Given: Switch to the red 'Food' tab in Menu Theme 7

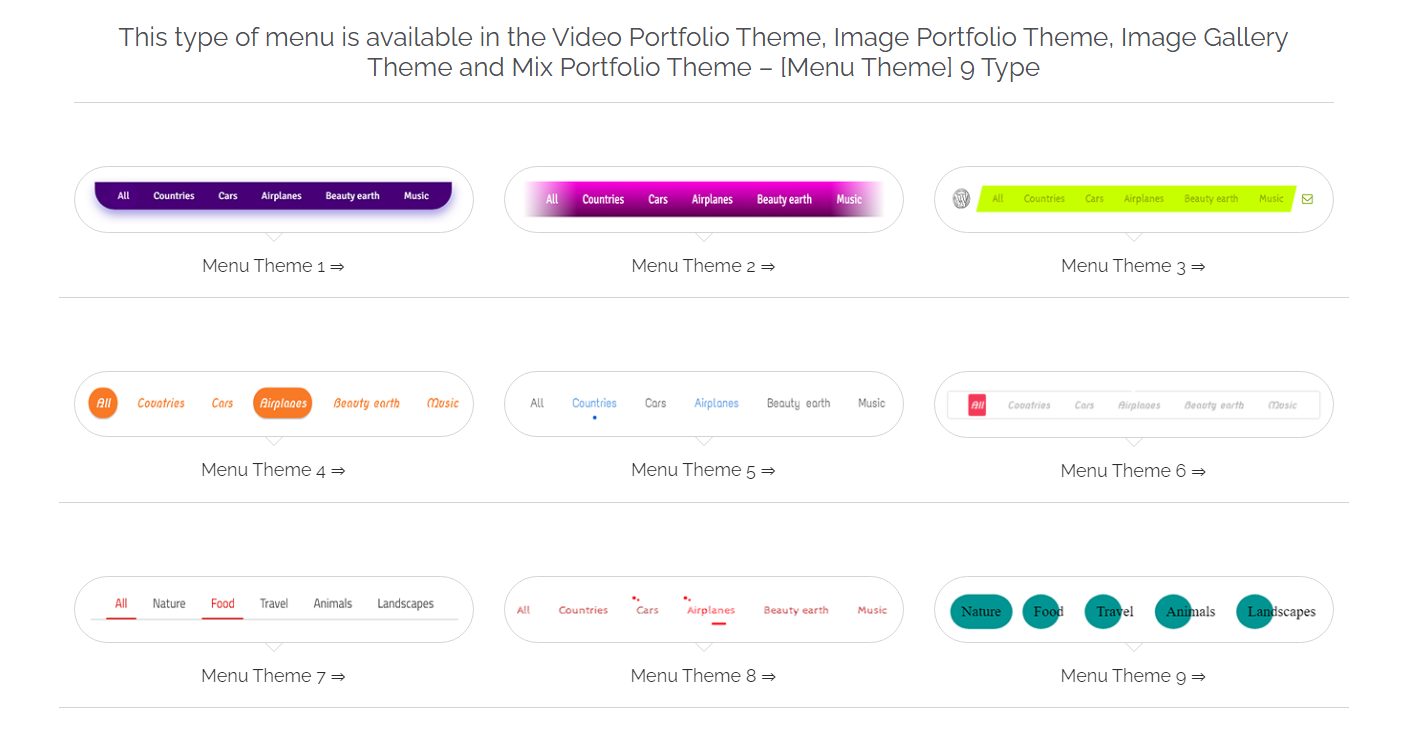Looking at the screenshot, I should [x=222, y=604].
